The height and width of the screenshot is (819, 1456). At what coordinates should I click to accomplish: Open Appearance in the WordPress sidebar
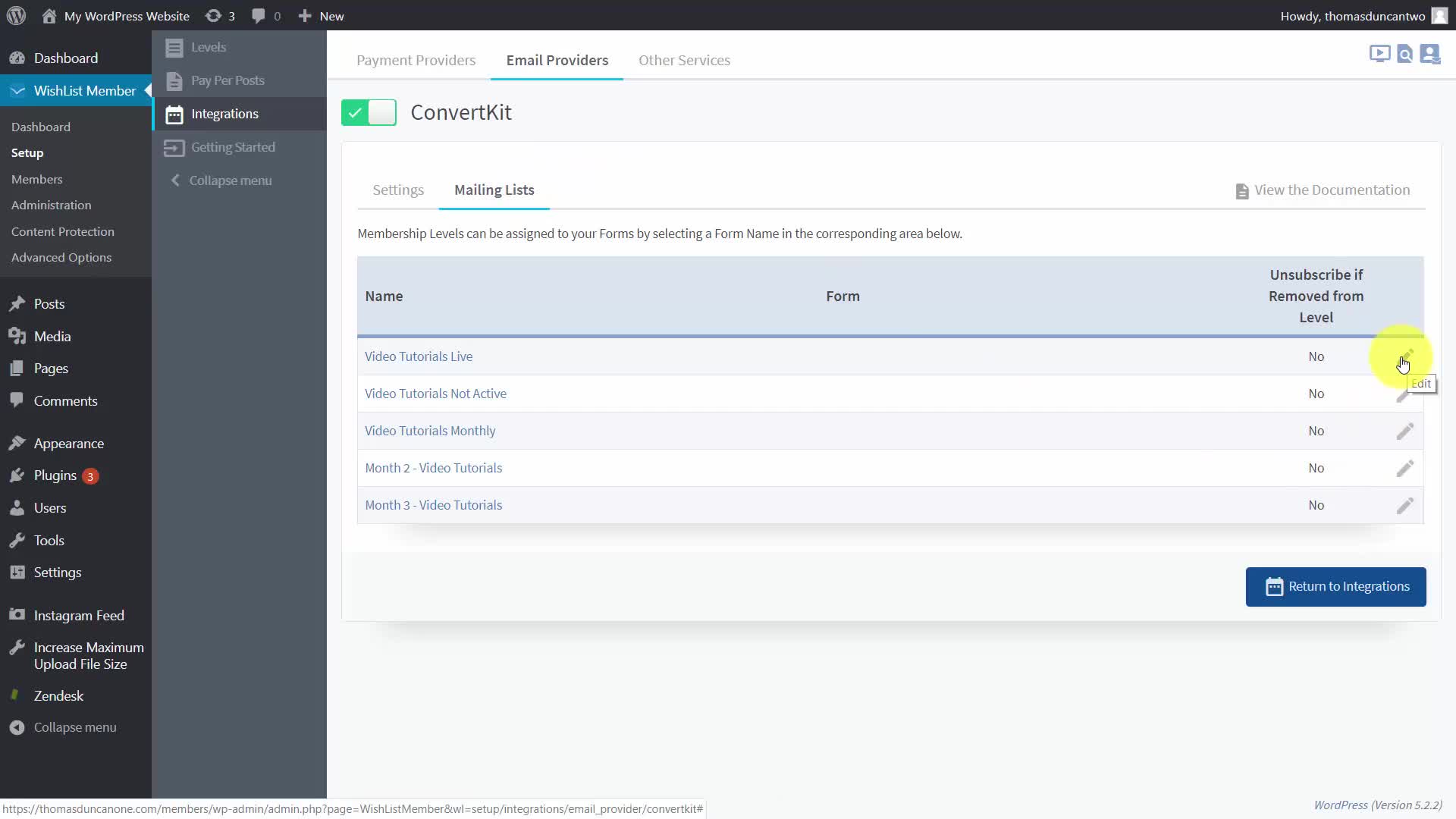[x=68, y=444]
